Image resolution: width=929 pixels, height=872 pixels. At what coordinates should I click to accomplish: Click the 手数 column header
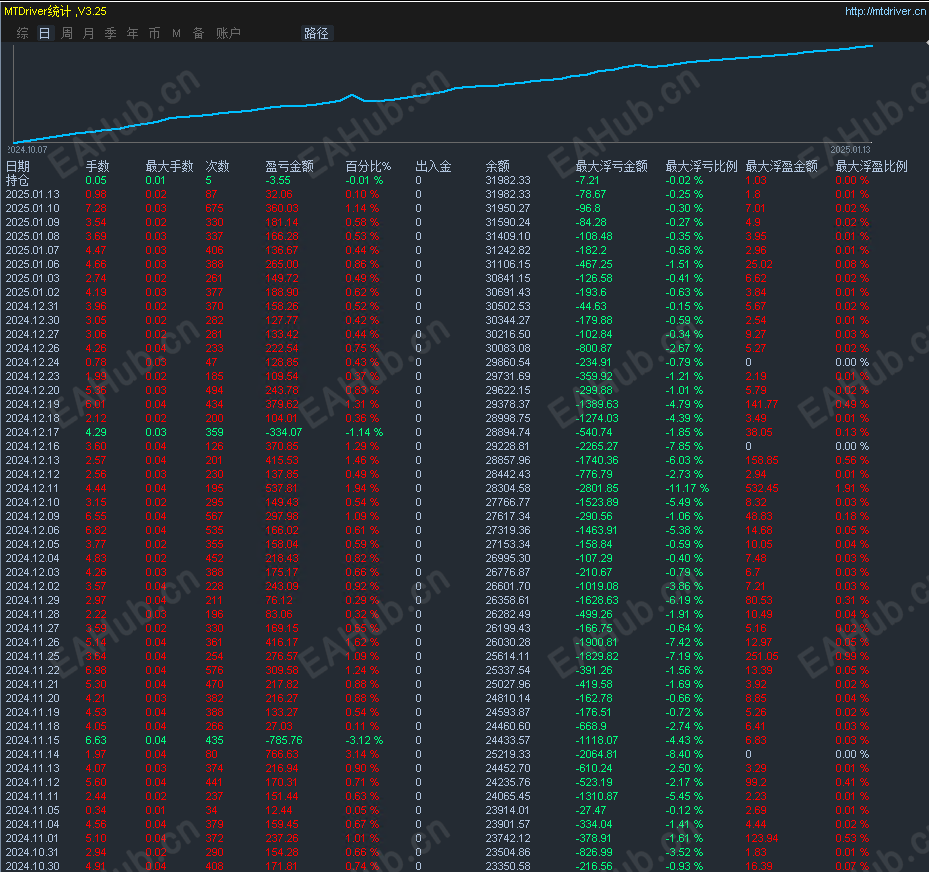97,166
